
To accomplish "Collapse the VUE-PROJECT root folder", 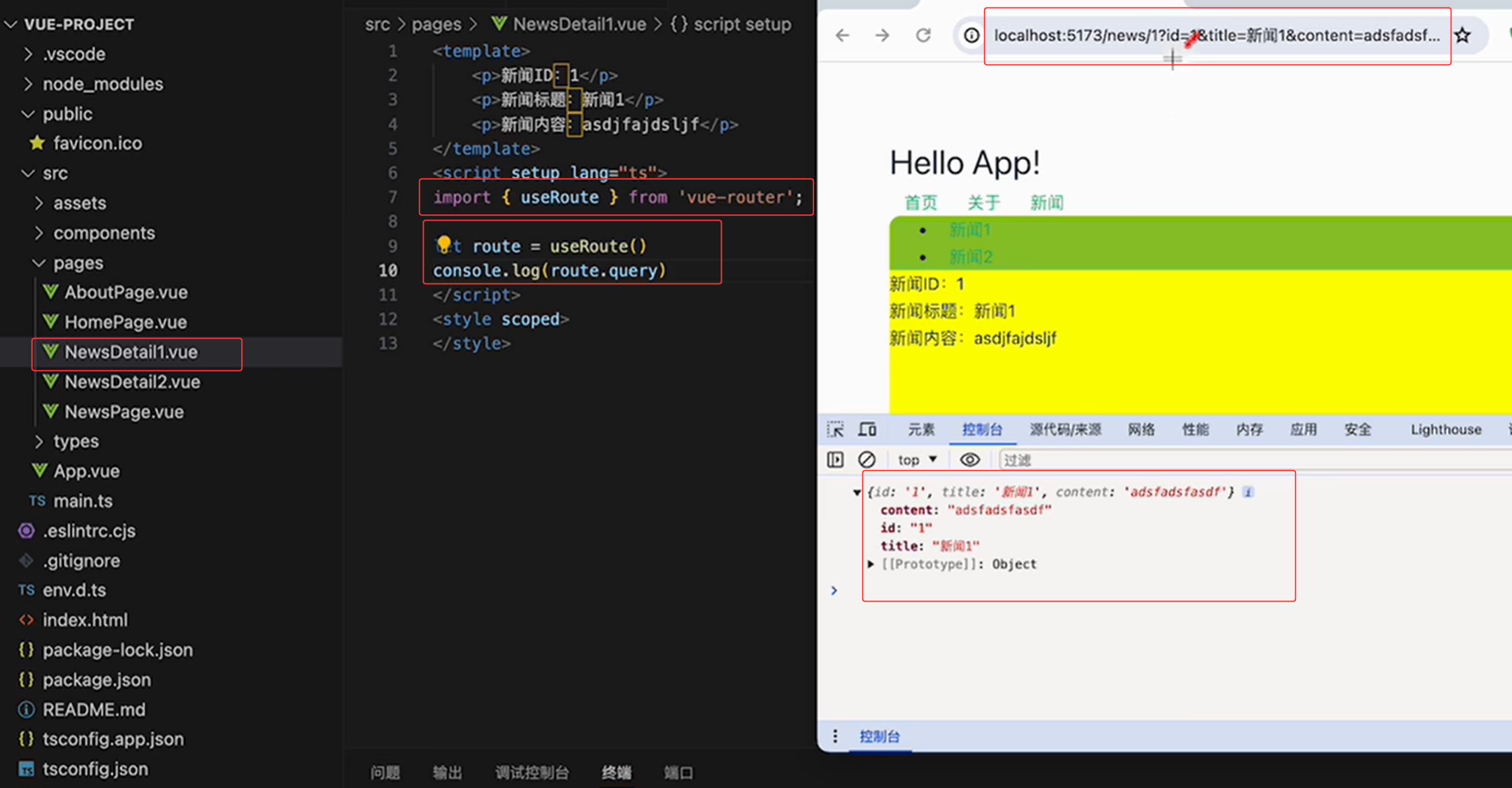I will (x=79, y=24).
